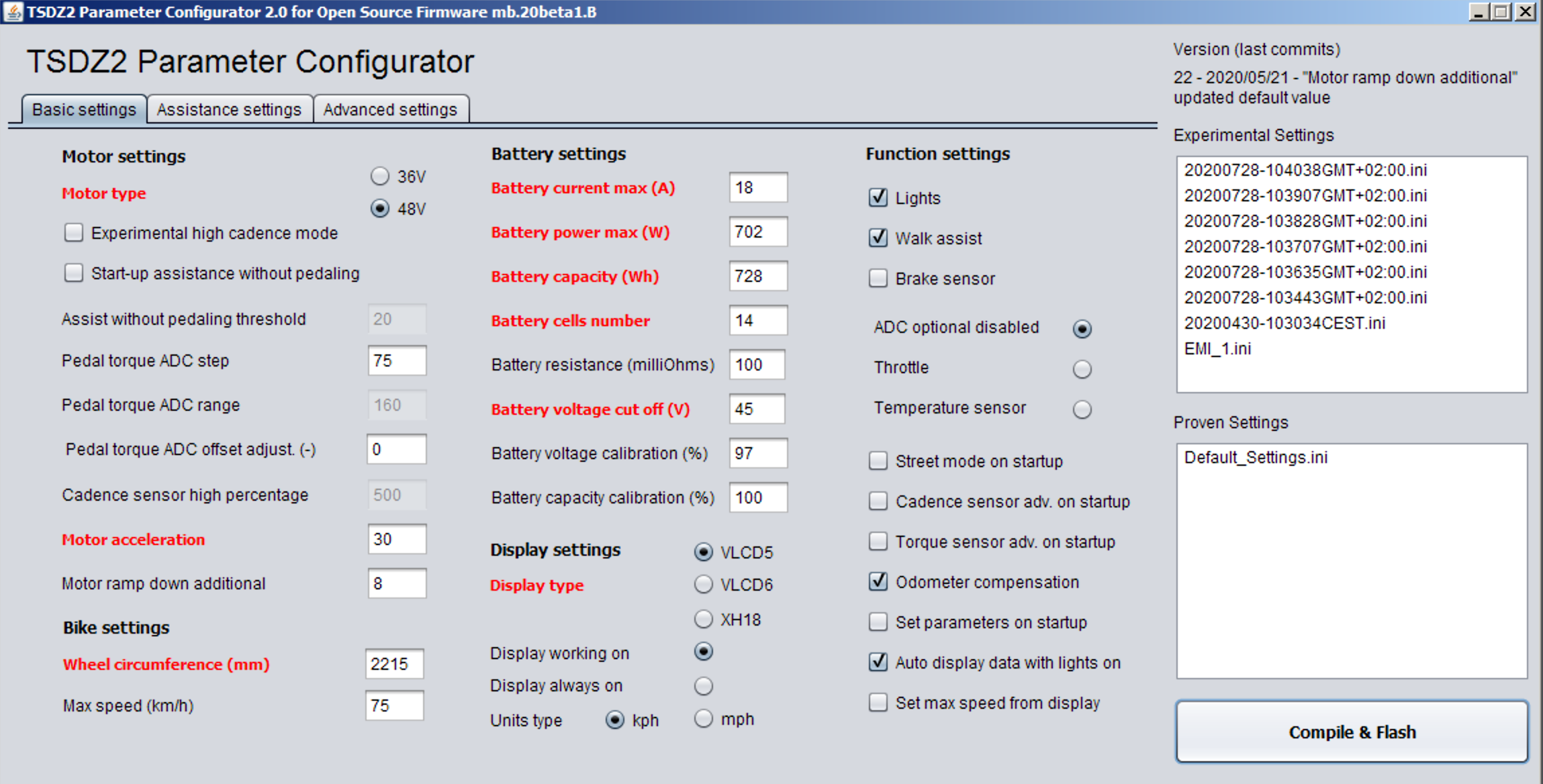Screen dimensions: 1543x784
Task: Open the Assistance settings tab
Action: click(229, 109)
